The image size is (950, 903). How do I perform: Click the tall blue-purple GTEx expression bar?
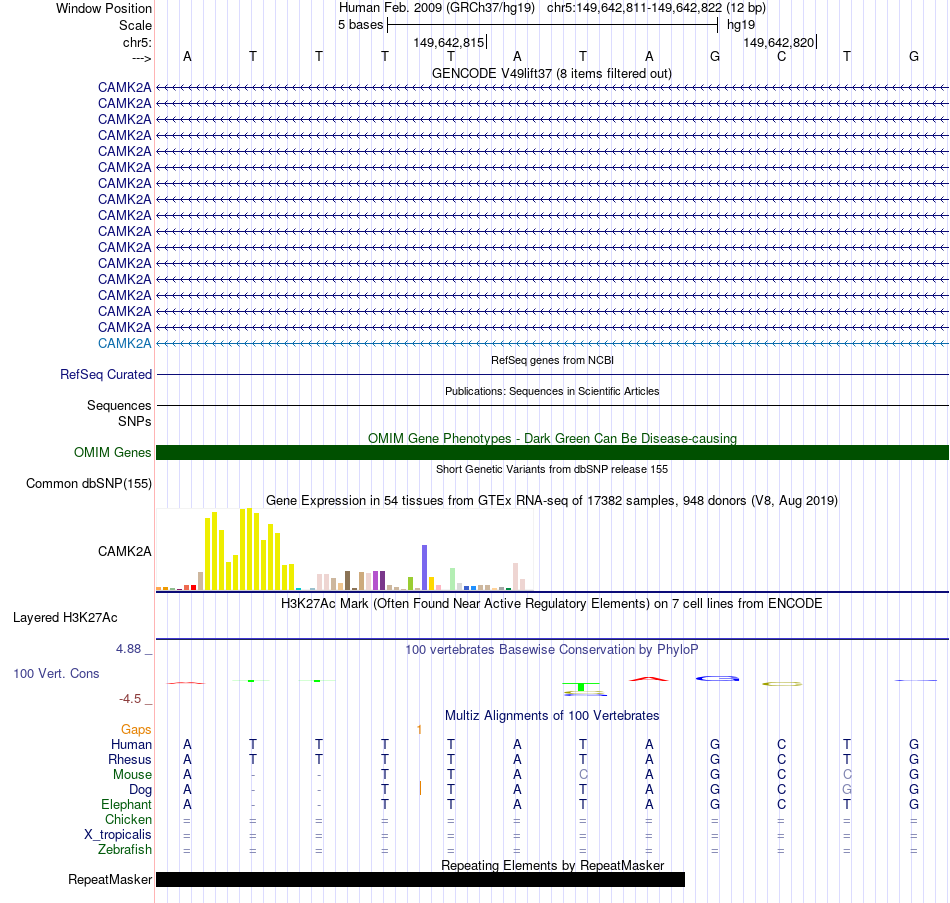tap(425, 568)
